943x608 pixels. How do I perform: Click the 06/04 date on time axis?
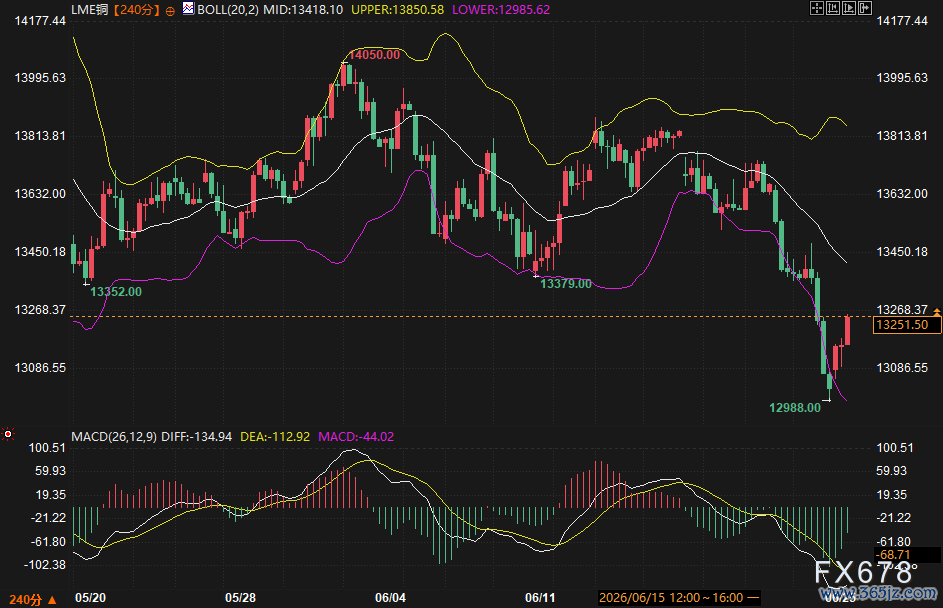(390, 598)
